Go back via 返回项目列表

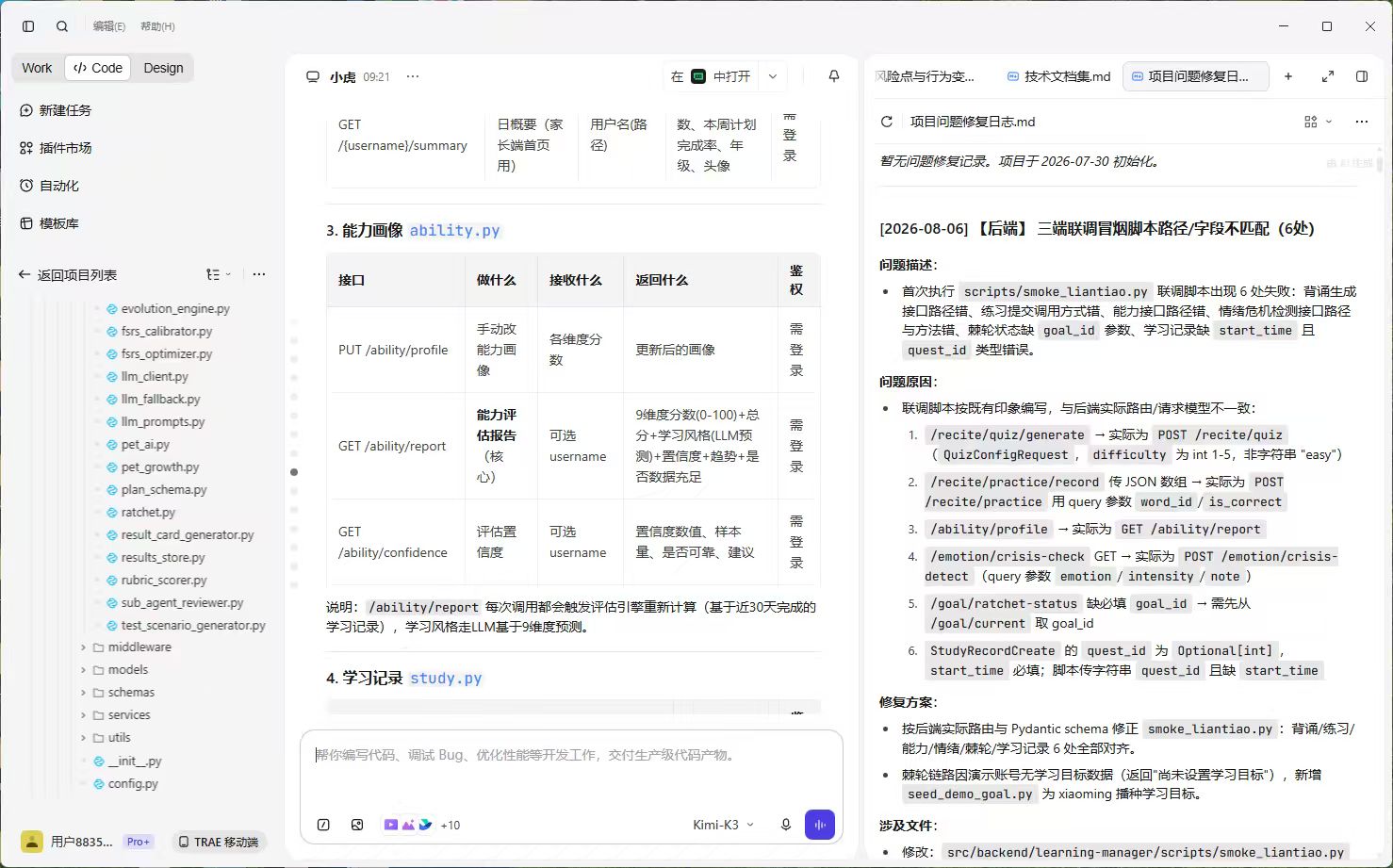[68, 275]
